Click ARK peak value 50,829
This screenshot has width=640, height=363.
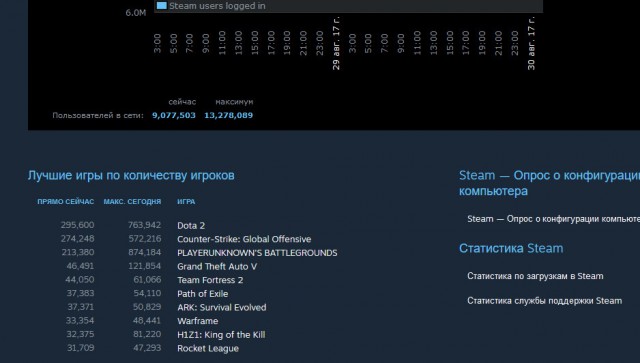pyautogui.click(x=147, y=307)
